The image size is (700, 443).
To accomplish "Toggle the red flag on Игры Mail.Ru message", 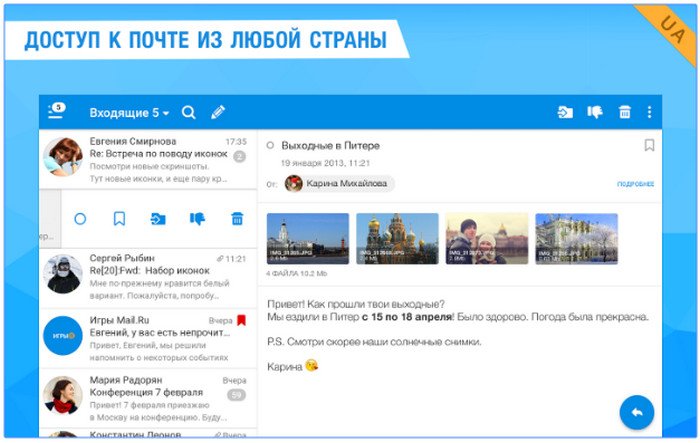I will [242, 320].
